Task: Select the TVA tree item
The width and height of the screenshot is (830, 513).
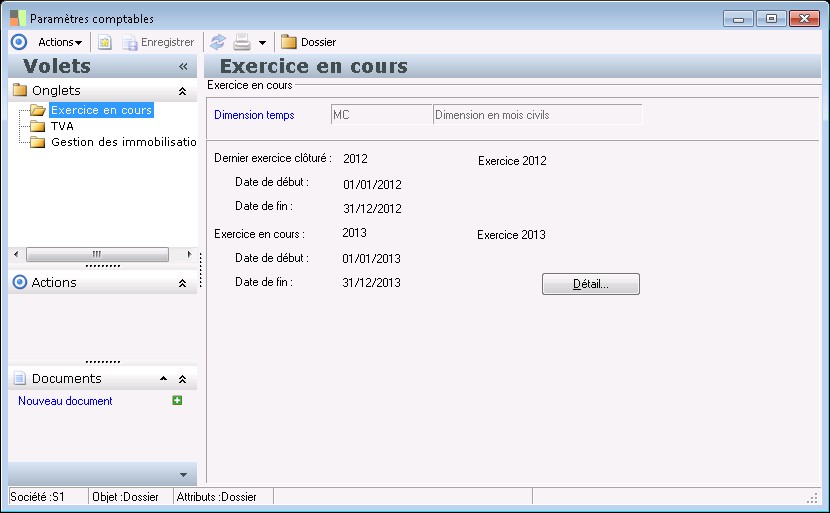Action: pos(62,126)
